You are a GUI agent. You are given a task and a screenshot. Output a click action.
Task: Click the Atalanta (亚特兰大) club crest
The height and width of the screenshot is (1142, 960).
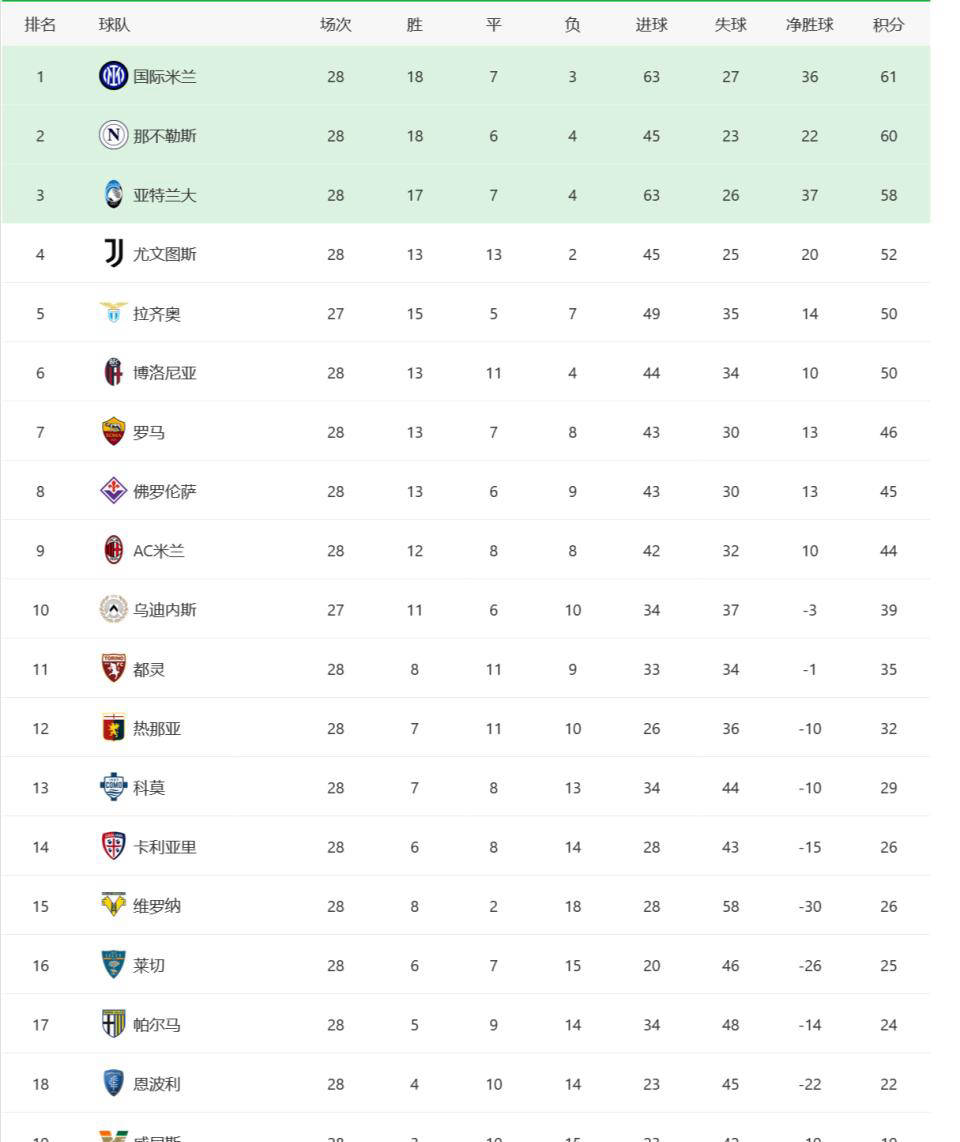pyautogui.click(x=113, y=194)
